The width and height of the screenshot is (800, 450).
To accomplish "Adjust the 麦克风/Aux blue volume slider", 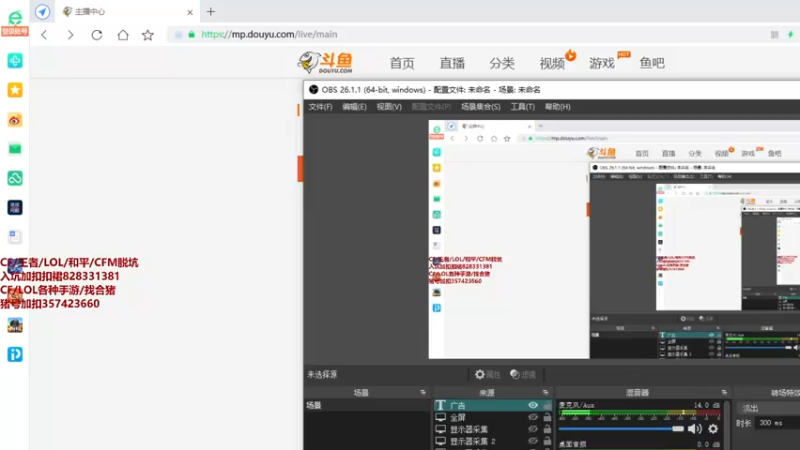I will pyautogui.click(x=621, y=429).
